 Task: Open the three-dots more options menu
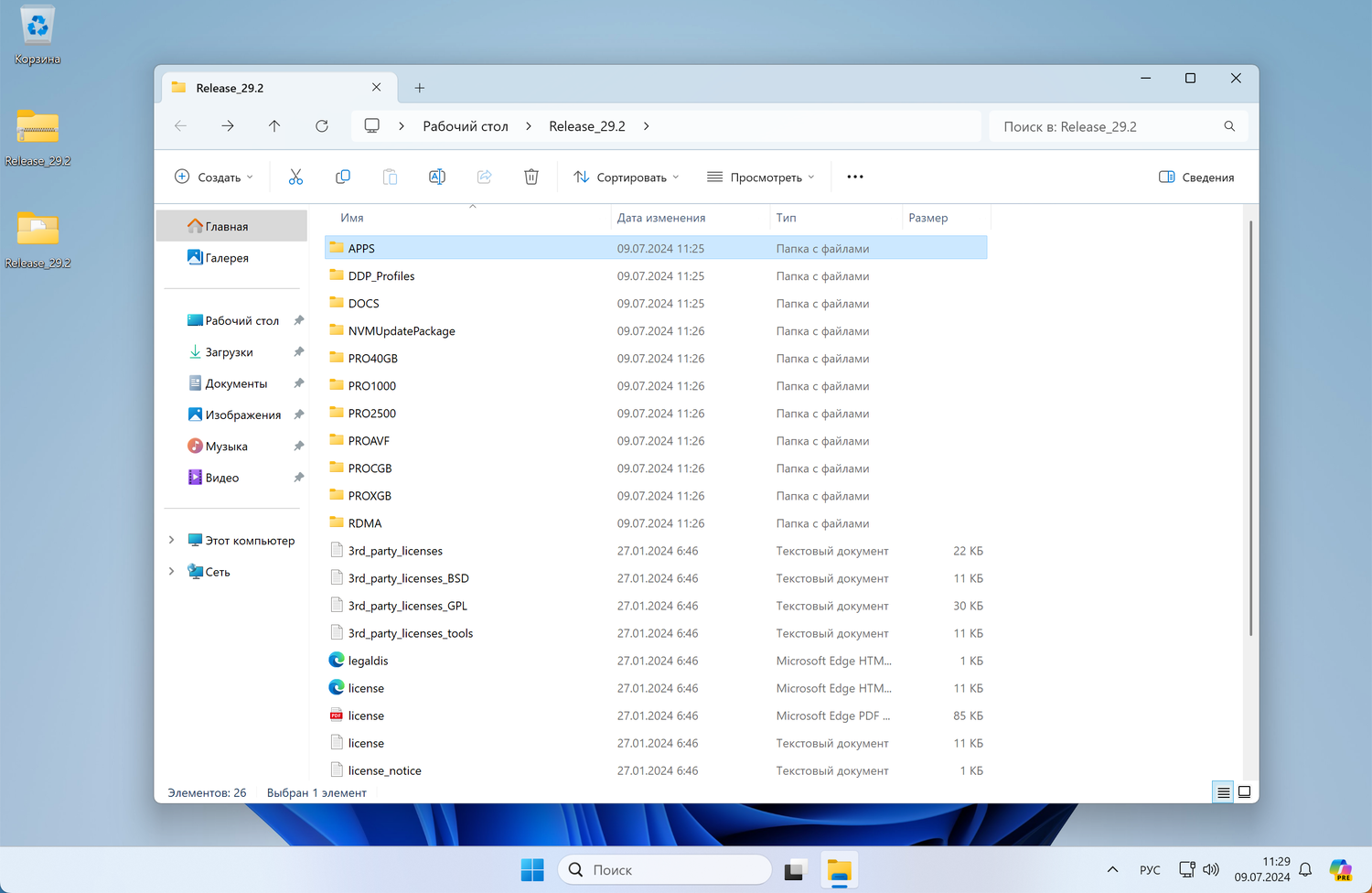point(855,177)
